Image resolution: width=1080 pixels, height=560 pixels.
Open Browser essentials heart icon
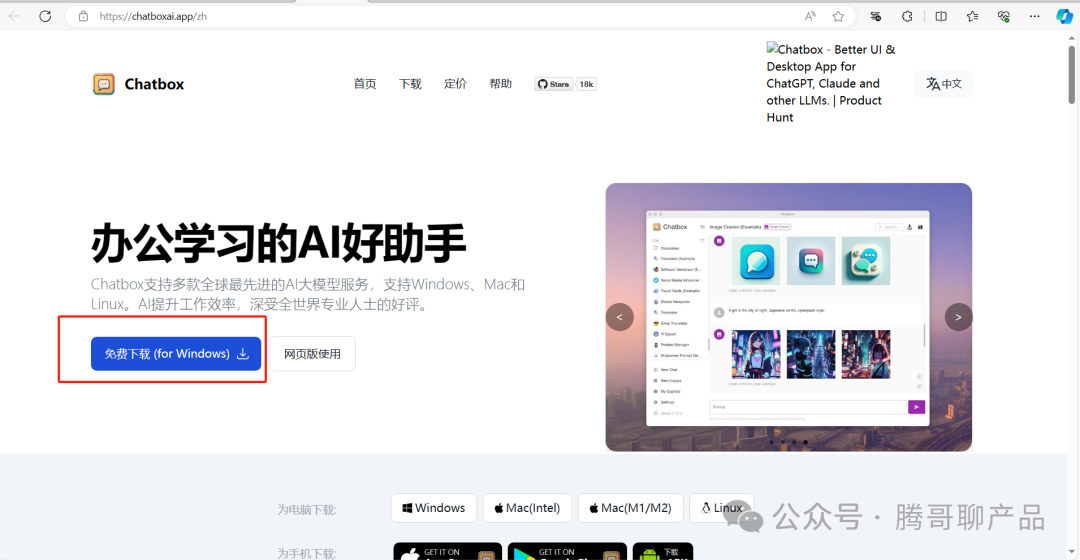pyautogui.click(x=1004, y=16)
